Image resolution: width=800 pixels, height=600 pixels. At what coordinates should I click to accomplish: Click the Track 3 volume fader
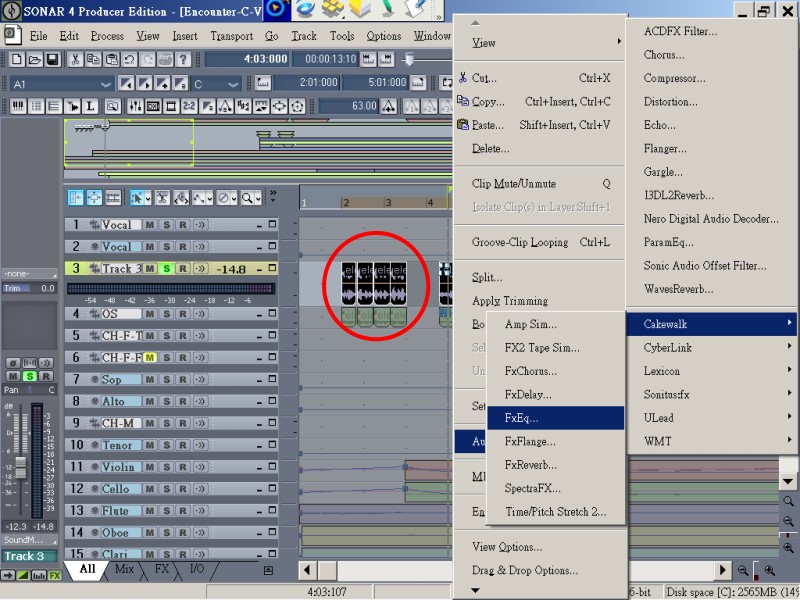233,269
